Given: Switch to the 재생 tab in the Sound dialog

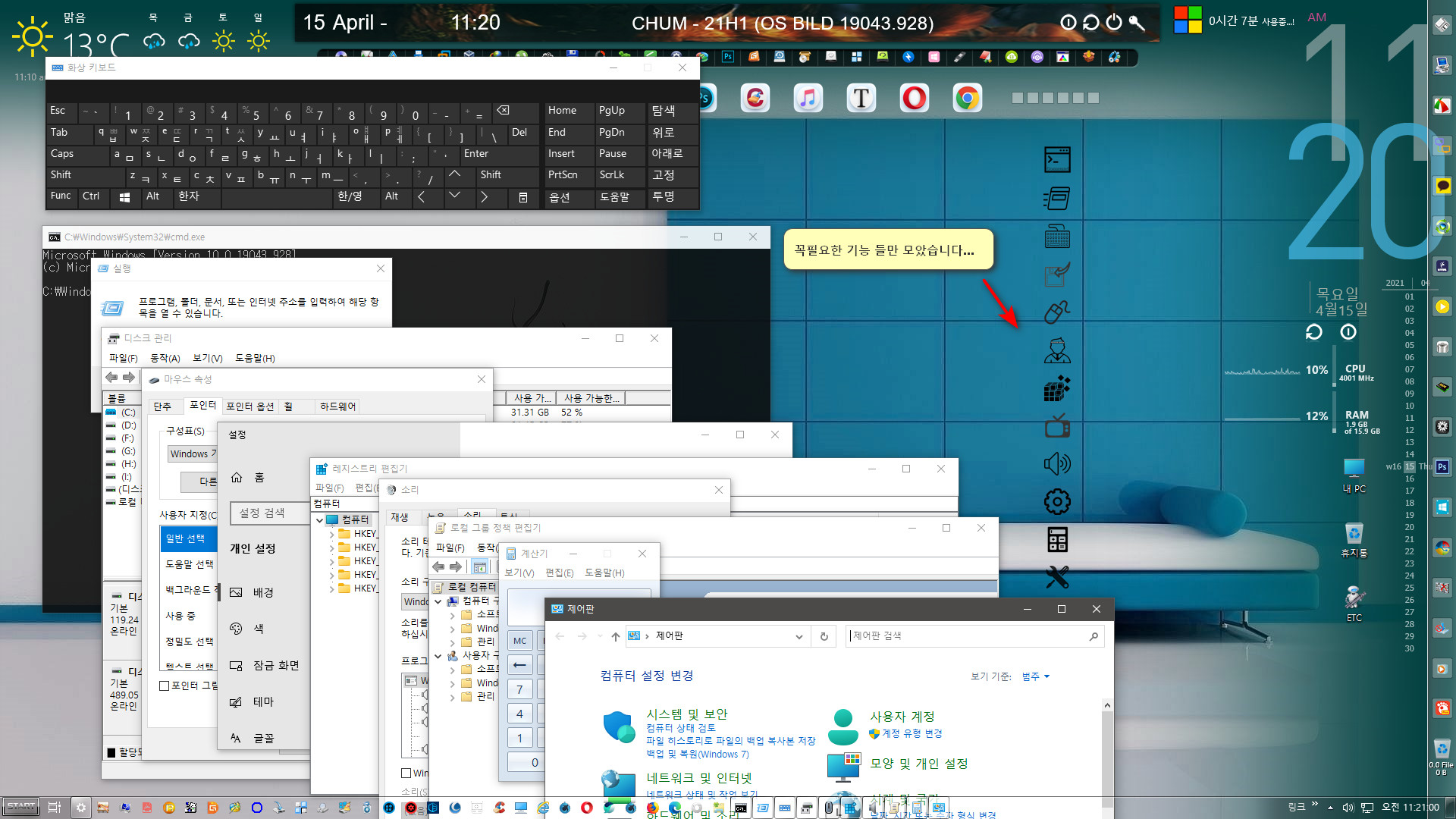Looking at the screenshot, I should [x=399, y=517].
